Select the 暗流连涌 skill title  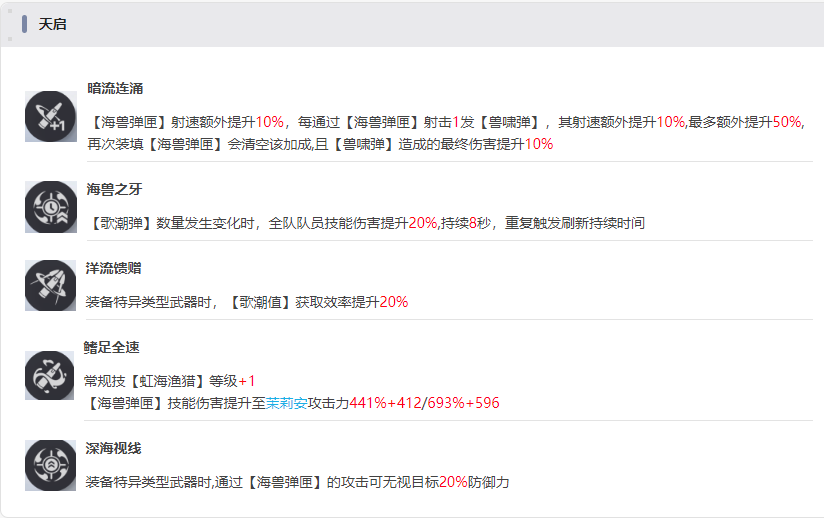(x=115, y=88)
